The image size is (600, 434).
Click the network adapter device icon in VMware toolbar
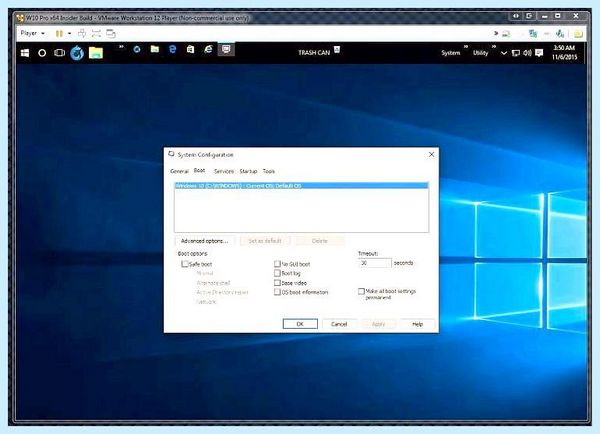pos(533,34)
